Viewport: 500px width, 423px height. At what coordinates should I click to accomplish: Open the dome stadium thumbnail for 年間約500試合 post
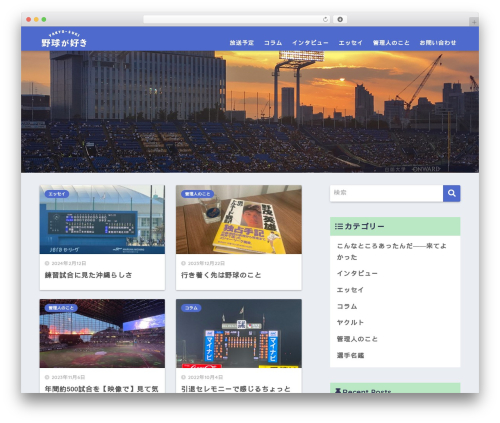(102, 333)
